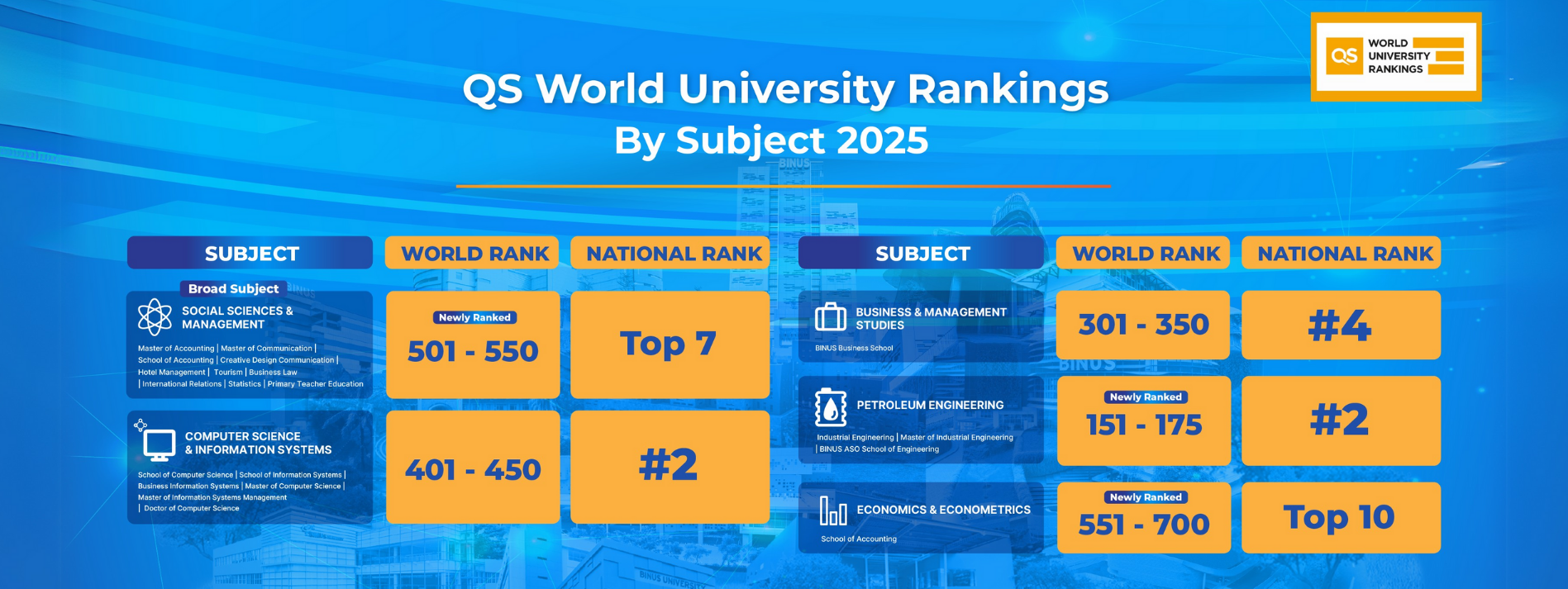
Task: Click the Top 10 national rank tile
Action: tap(1342, 518)
